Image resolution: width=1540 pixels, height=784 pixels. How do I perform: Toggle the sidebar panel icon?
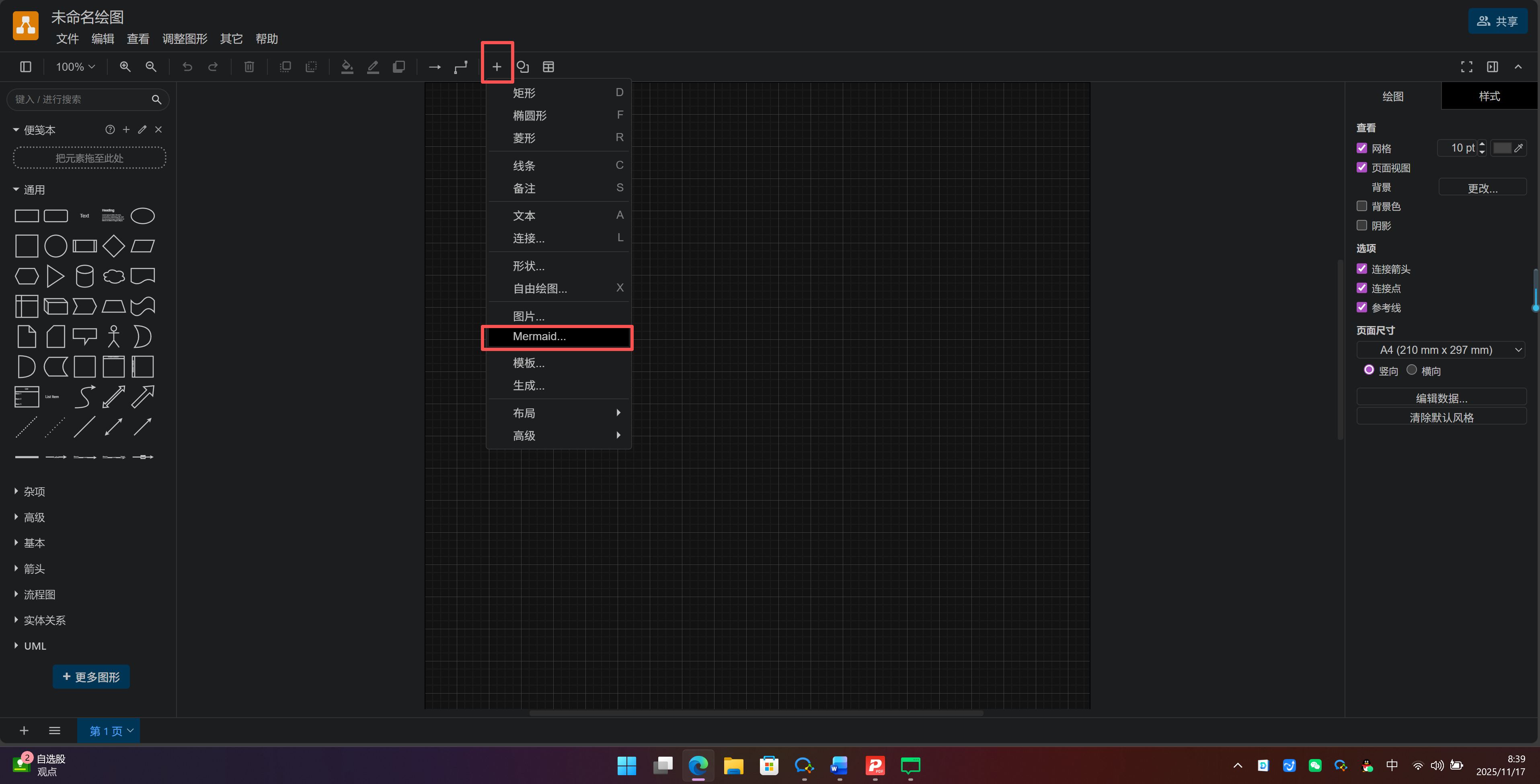[x=26, y=67]
